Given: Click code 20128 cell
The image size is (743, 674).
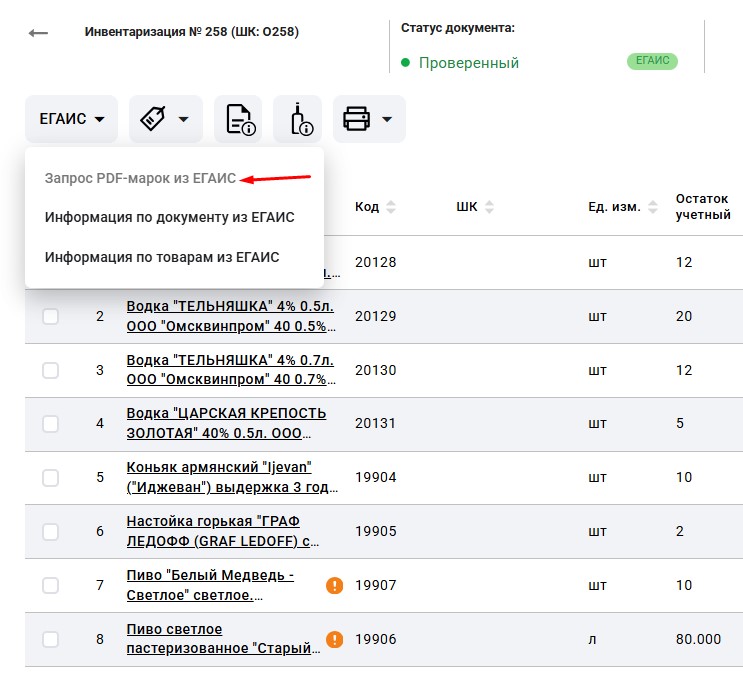Looking at the screenshot, I should coord(375,262).
